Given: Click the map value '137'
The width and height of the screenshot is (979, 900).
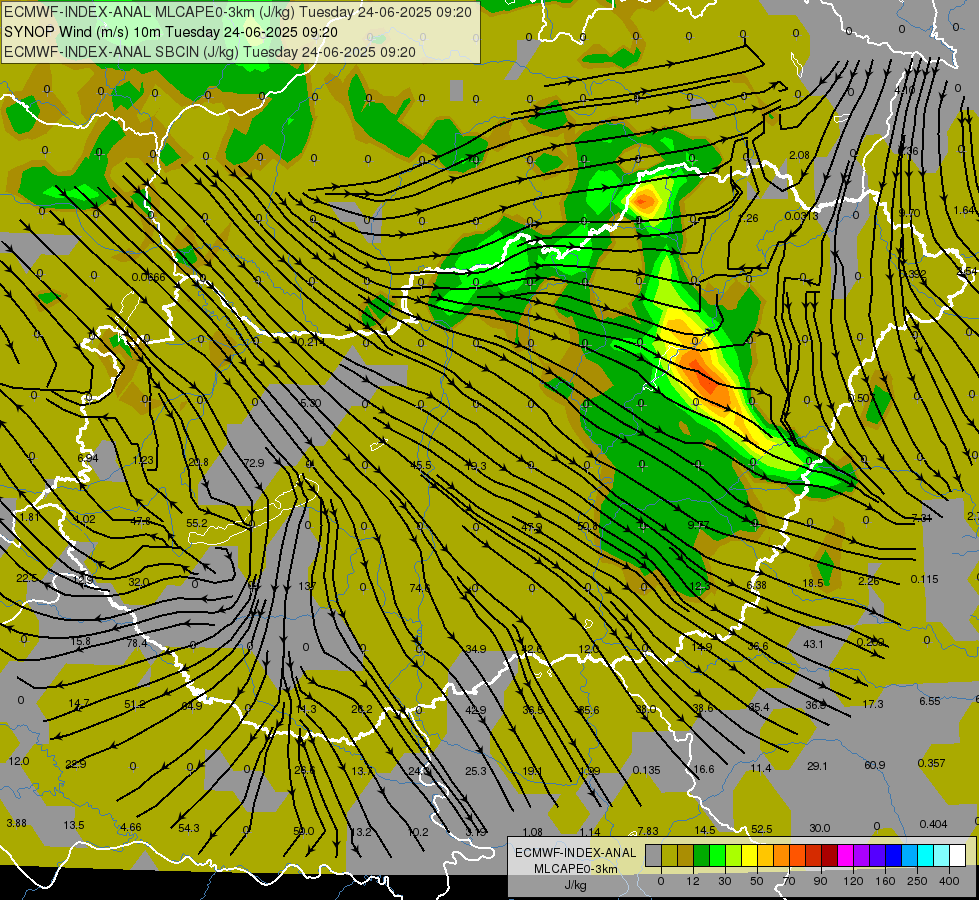Looking at the screenshot, I should coord(307,586).
